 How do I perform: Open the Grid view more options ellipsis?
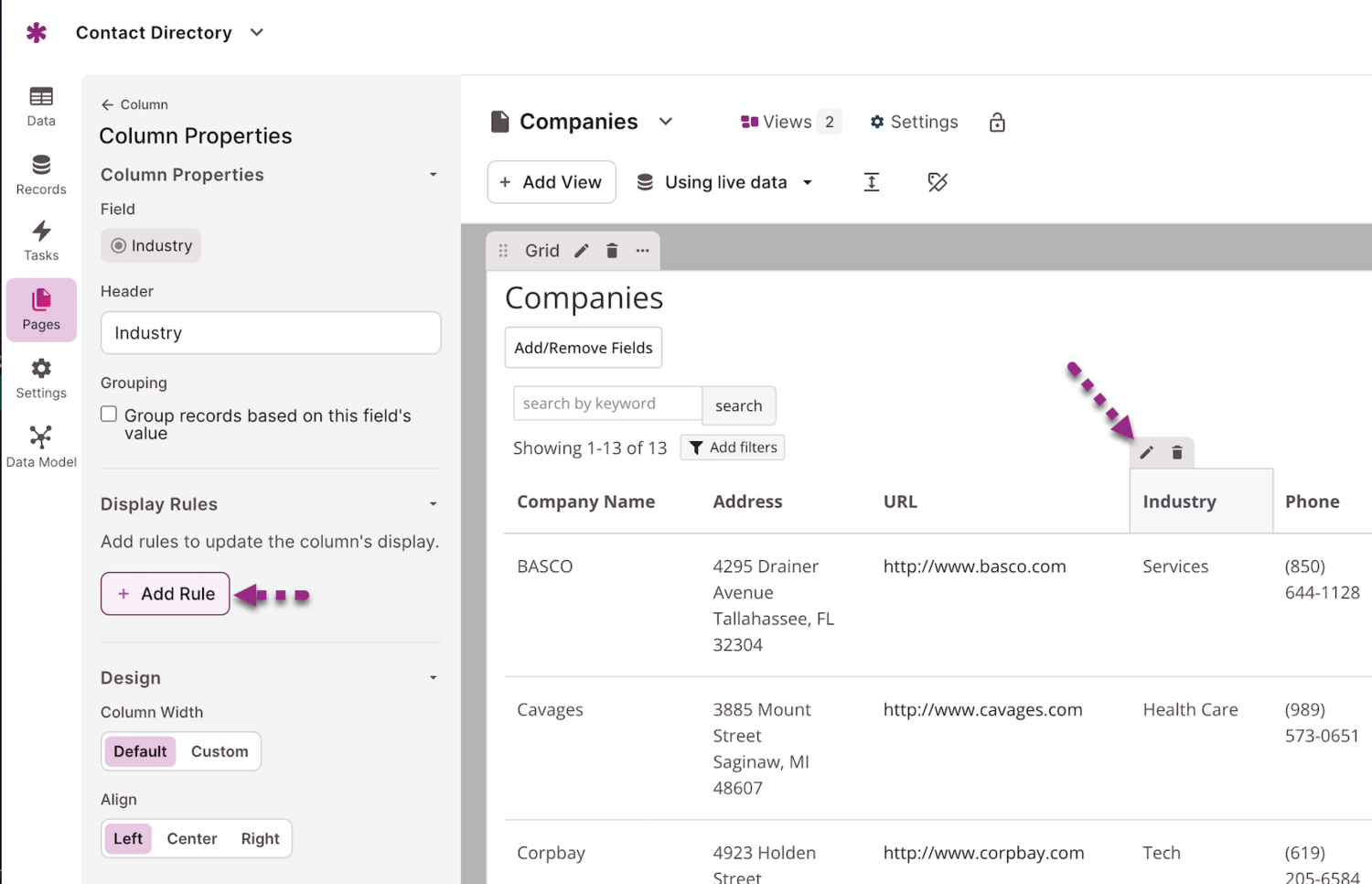[642, 251]
